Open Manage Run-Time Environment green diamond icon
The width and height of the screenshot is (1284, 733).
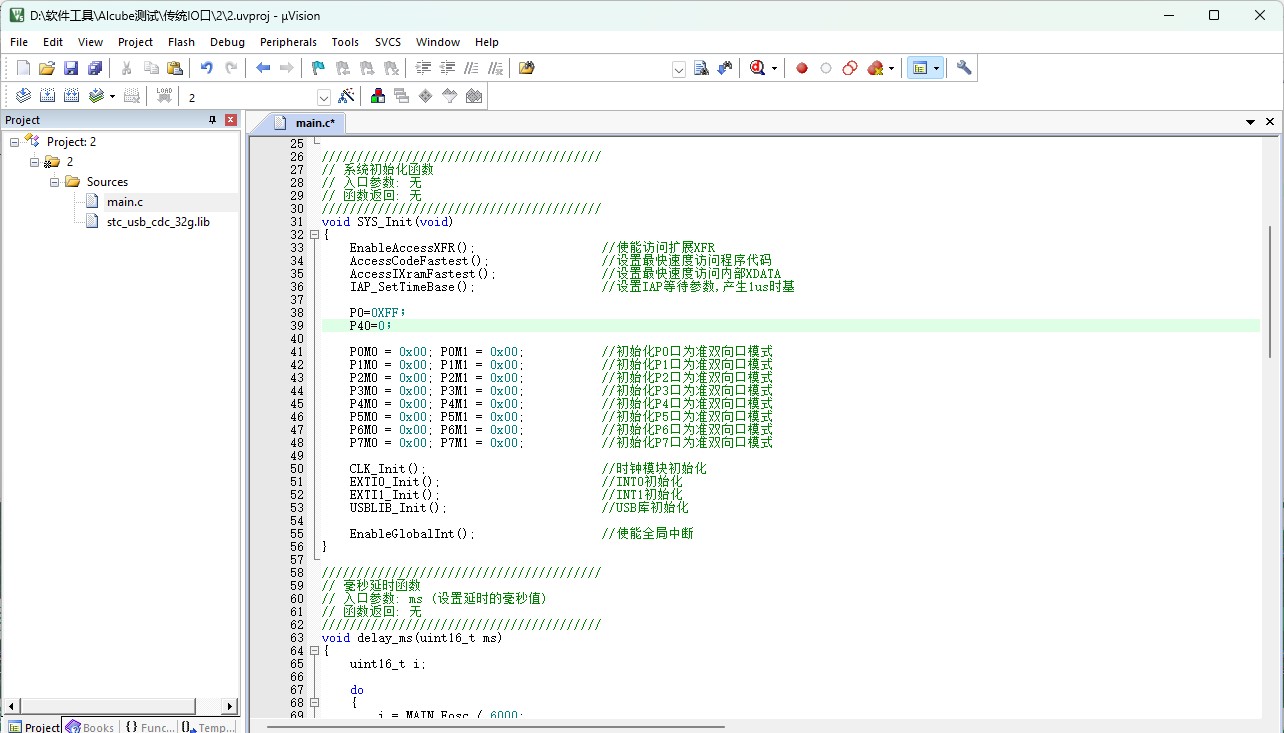pos(426,96)
